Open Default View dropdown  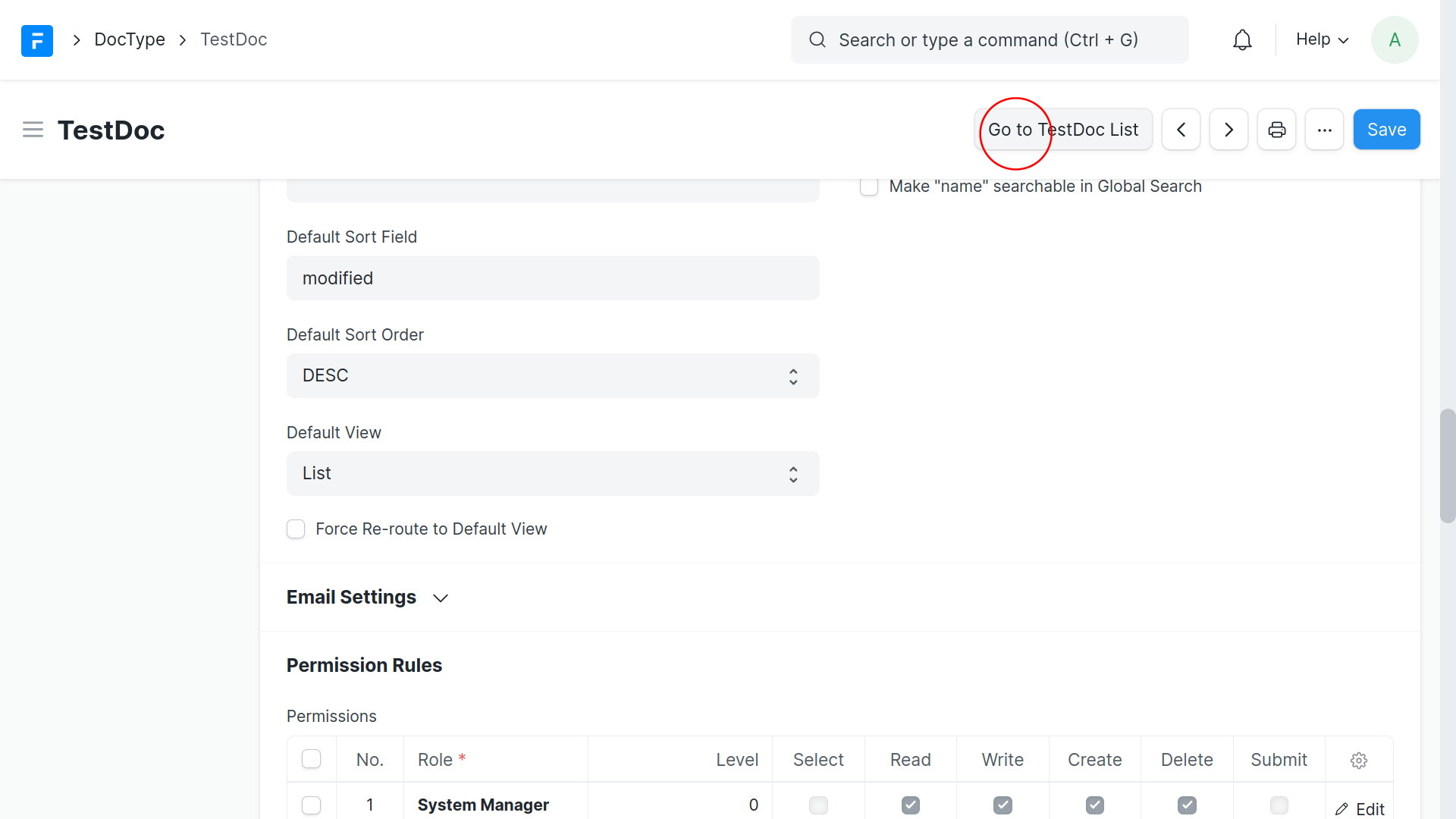tap(553, 474)
